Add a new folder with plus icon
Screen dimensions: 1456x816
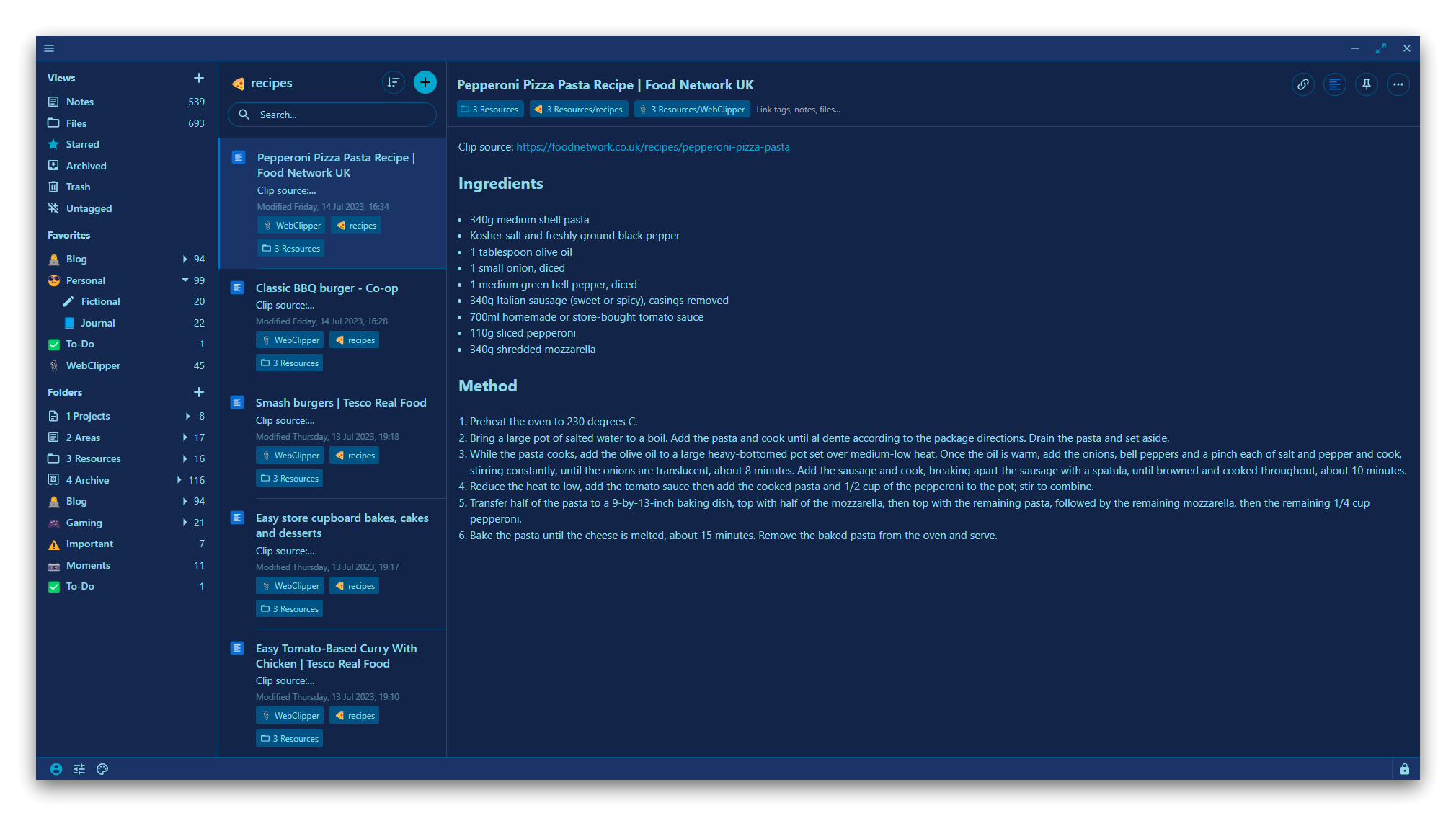coord(199,392)
